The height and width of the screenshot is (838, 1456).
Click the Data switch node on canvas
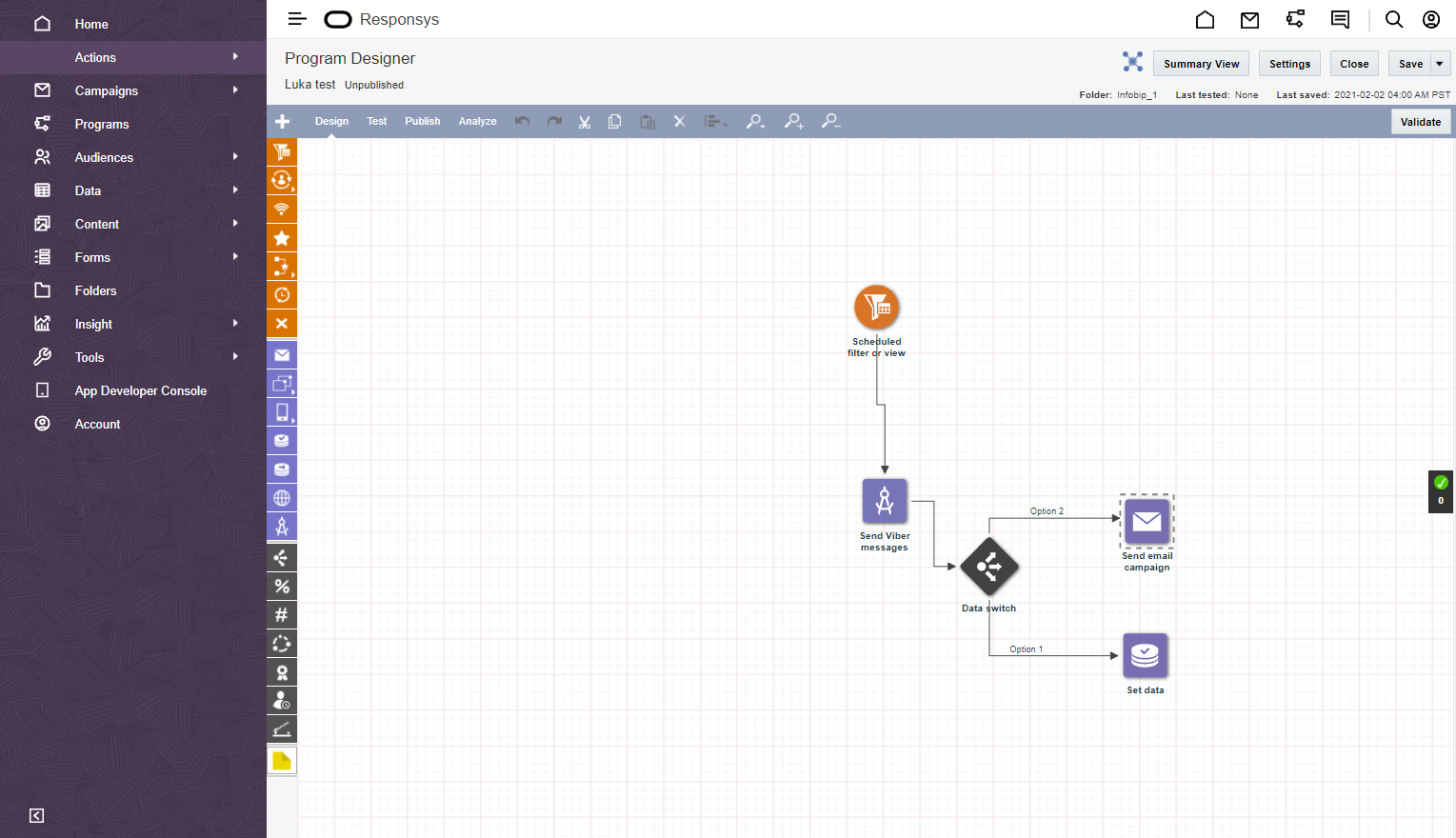[989, 567]
